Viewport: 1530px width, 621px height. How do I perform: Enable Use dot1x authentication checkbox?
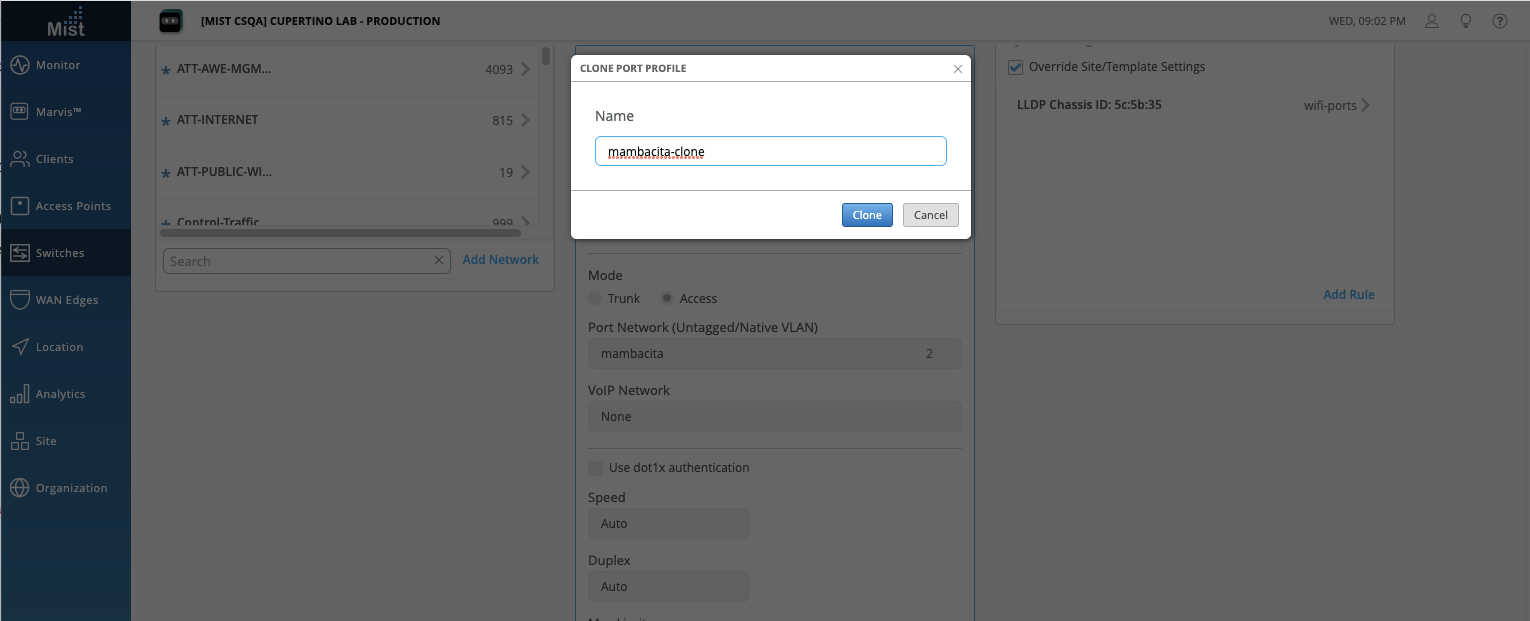(596, 468)
